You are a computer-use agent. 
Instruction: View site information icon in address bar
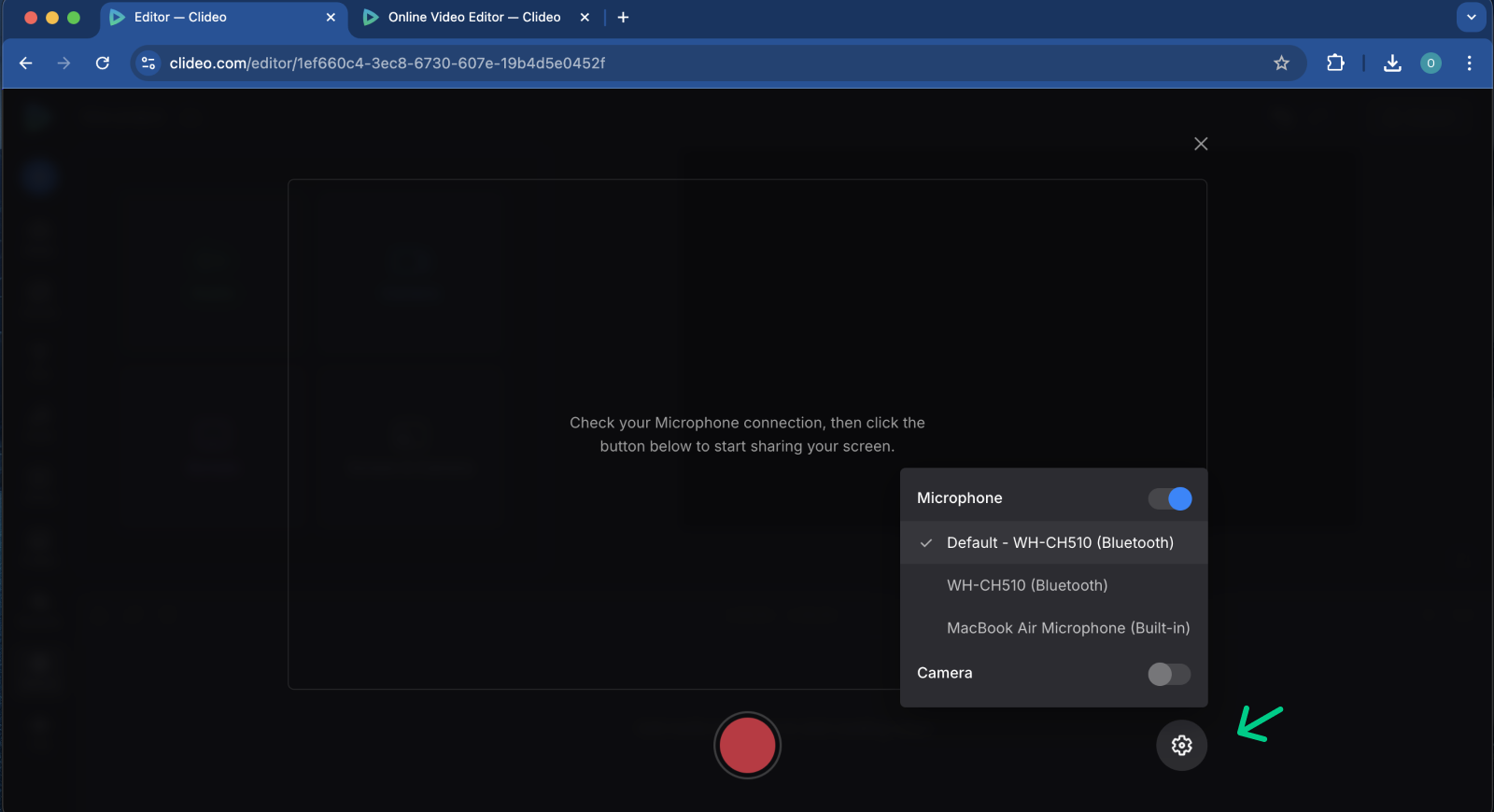148,63
